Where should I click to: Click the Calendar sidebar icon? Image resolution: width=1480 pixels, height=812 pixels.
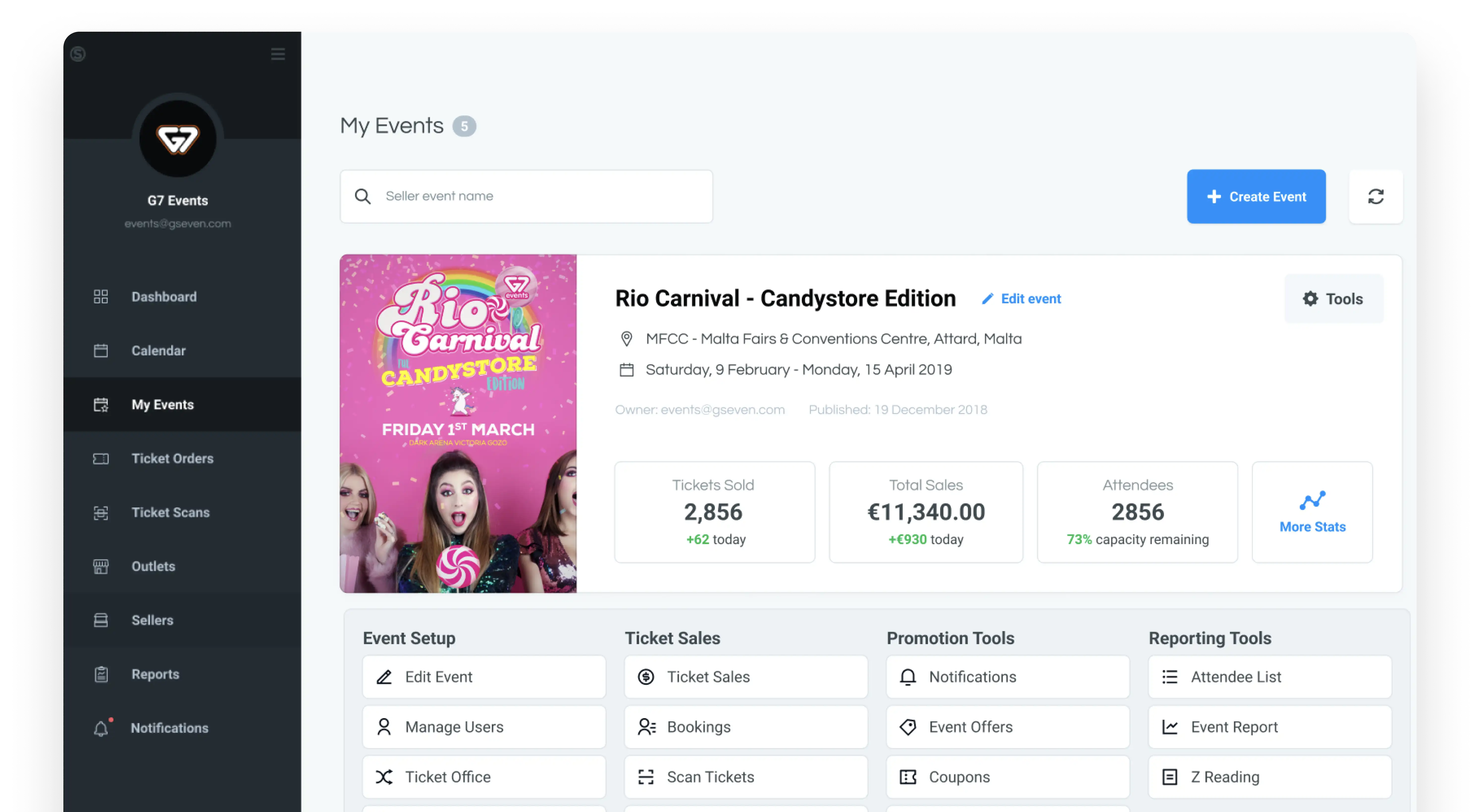pyautogui.click(x=101, y=351)
